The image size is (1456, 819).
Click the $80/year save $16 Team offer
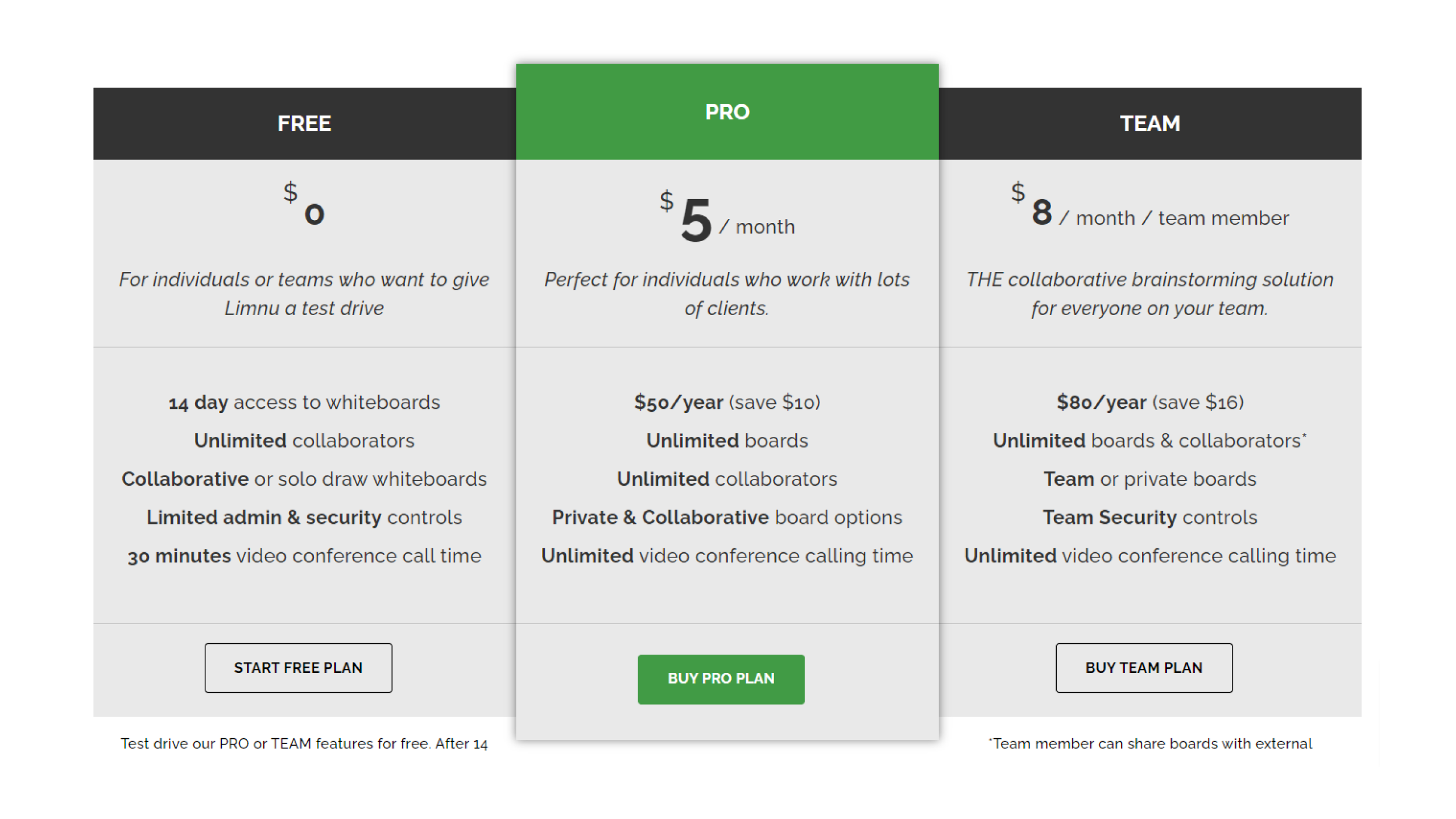pyautogui.click(x=1150, y=402)
